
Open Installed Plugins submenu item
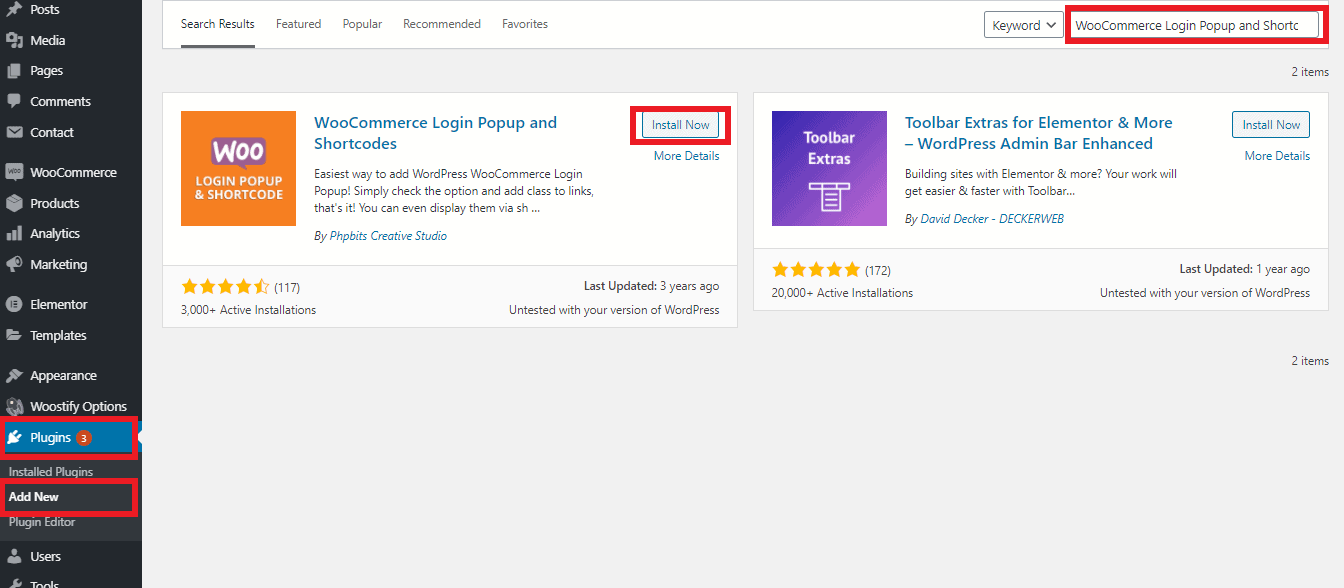[51, 472]
